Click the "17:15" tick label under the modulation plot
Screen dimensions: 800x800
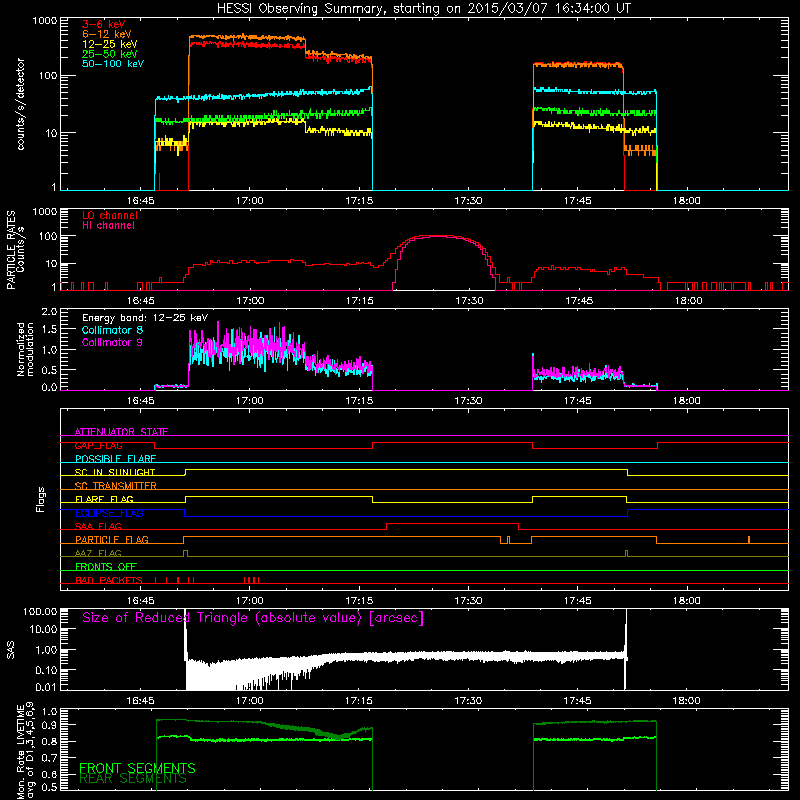coord(359,401)
